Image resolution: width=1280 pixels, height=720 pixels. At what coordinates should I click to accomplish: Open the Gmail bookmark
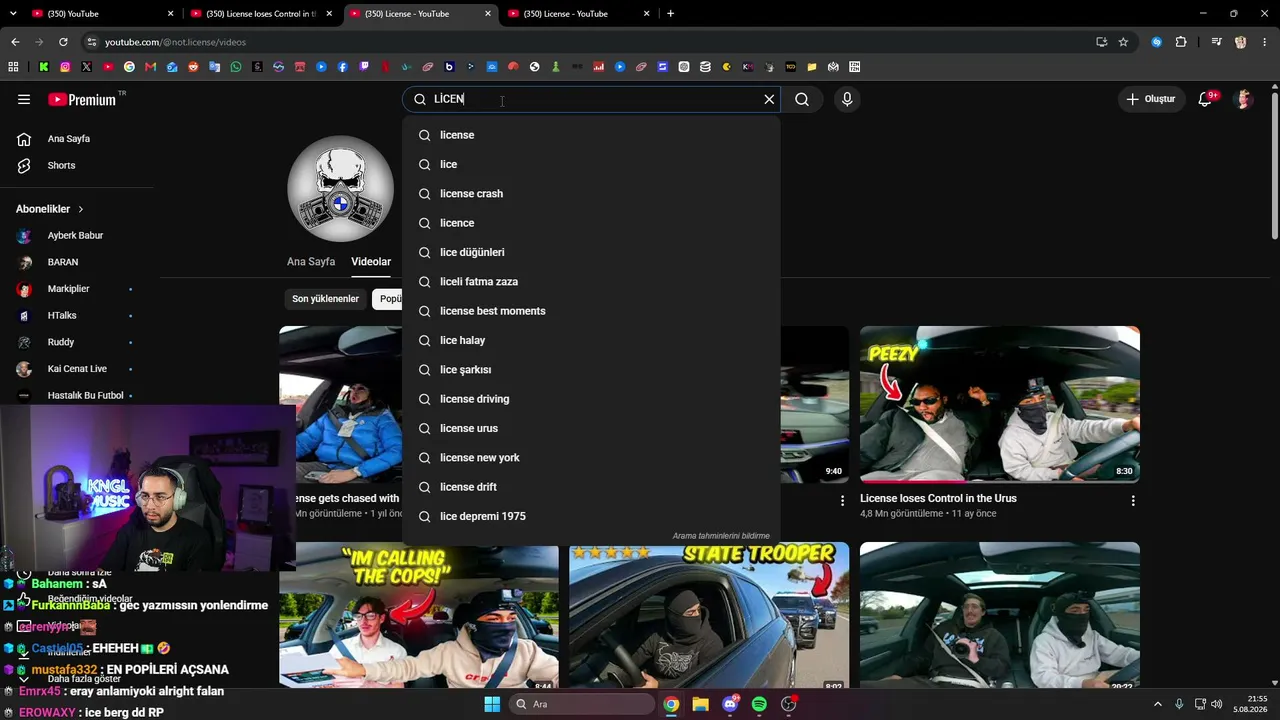click(151, 67)
